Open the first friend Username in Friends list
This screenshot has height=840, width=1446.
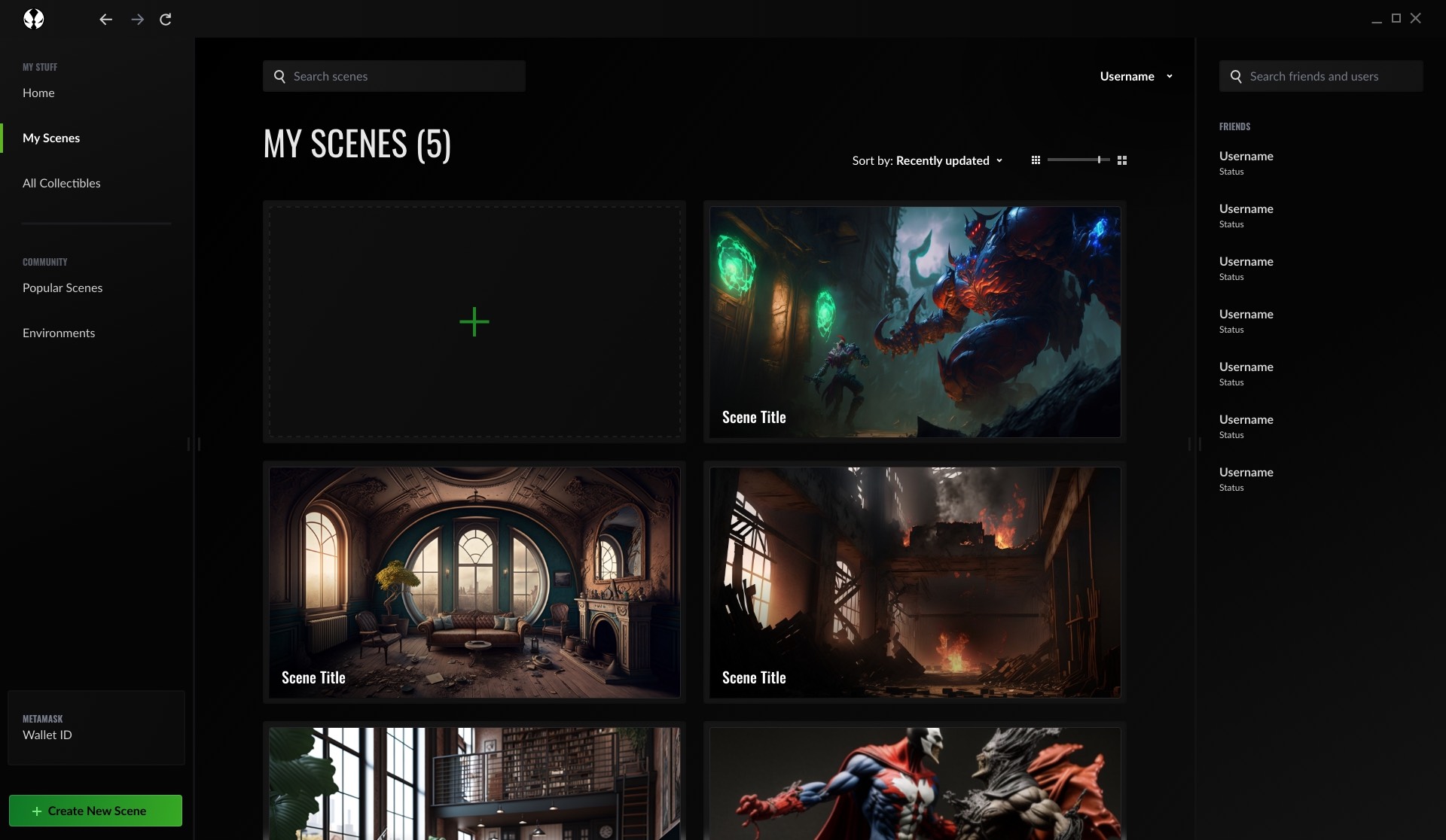pos(1246,156)
